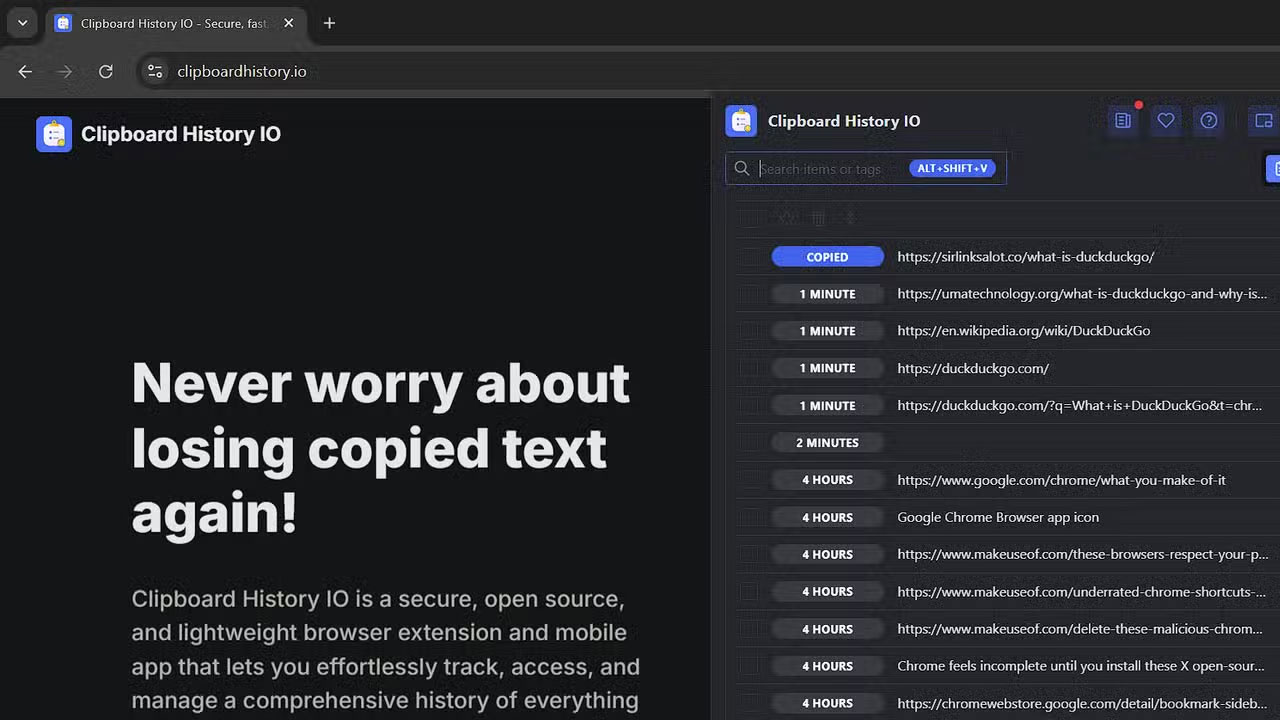Screen dimensions: 1280x720
Task: Click the heart favorites icon
Action: point(1166,121)
